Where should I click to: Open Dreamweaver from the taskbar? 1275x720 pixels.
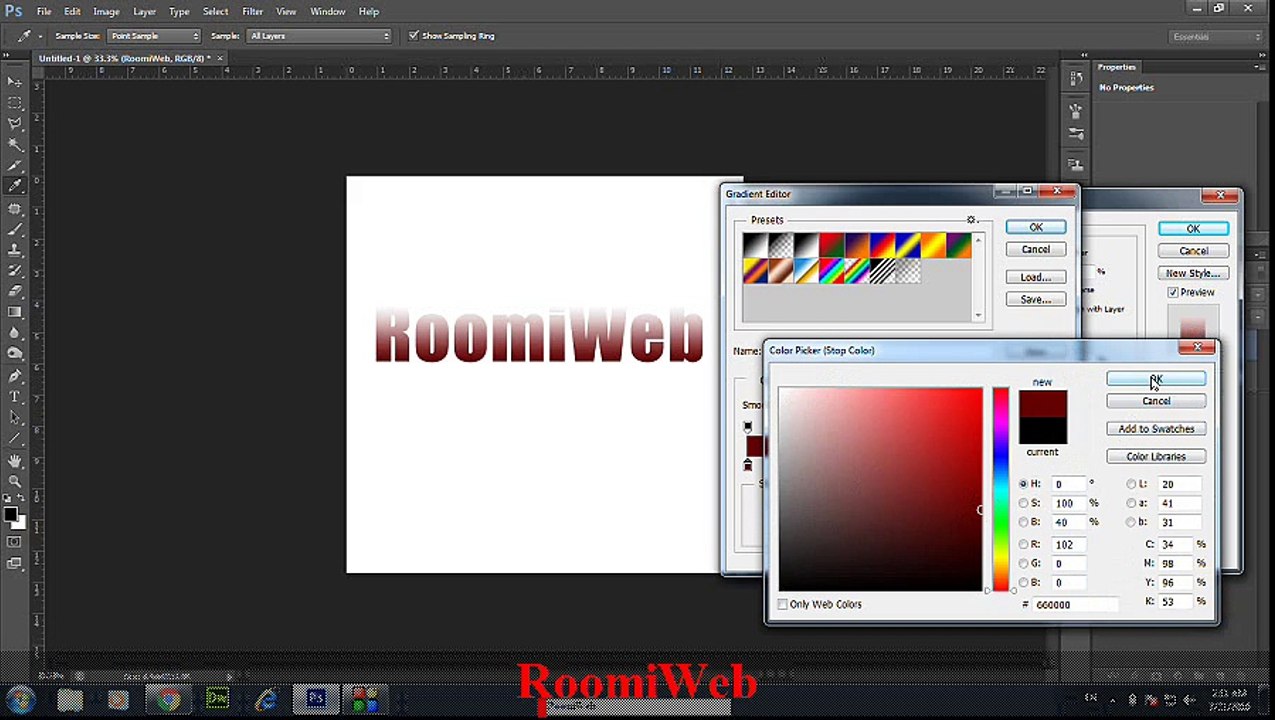pos(217,700)
